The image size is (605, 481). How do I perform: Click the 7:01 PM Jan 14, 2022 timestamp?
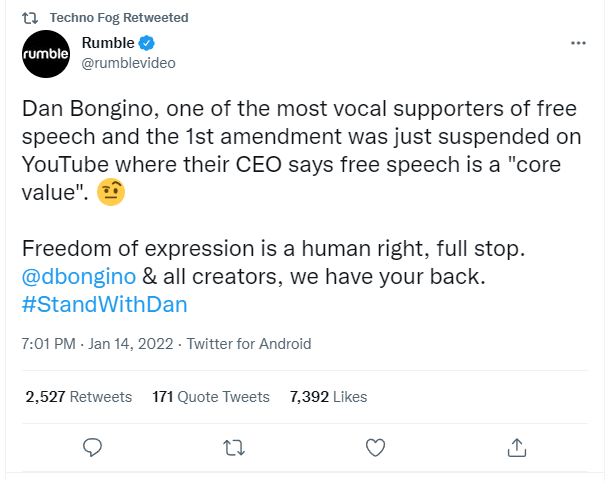point(97,344)
